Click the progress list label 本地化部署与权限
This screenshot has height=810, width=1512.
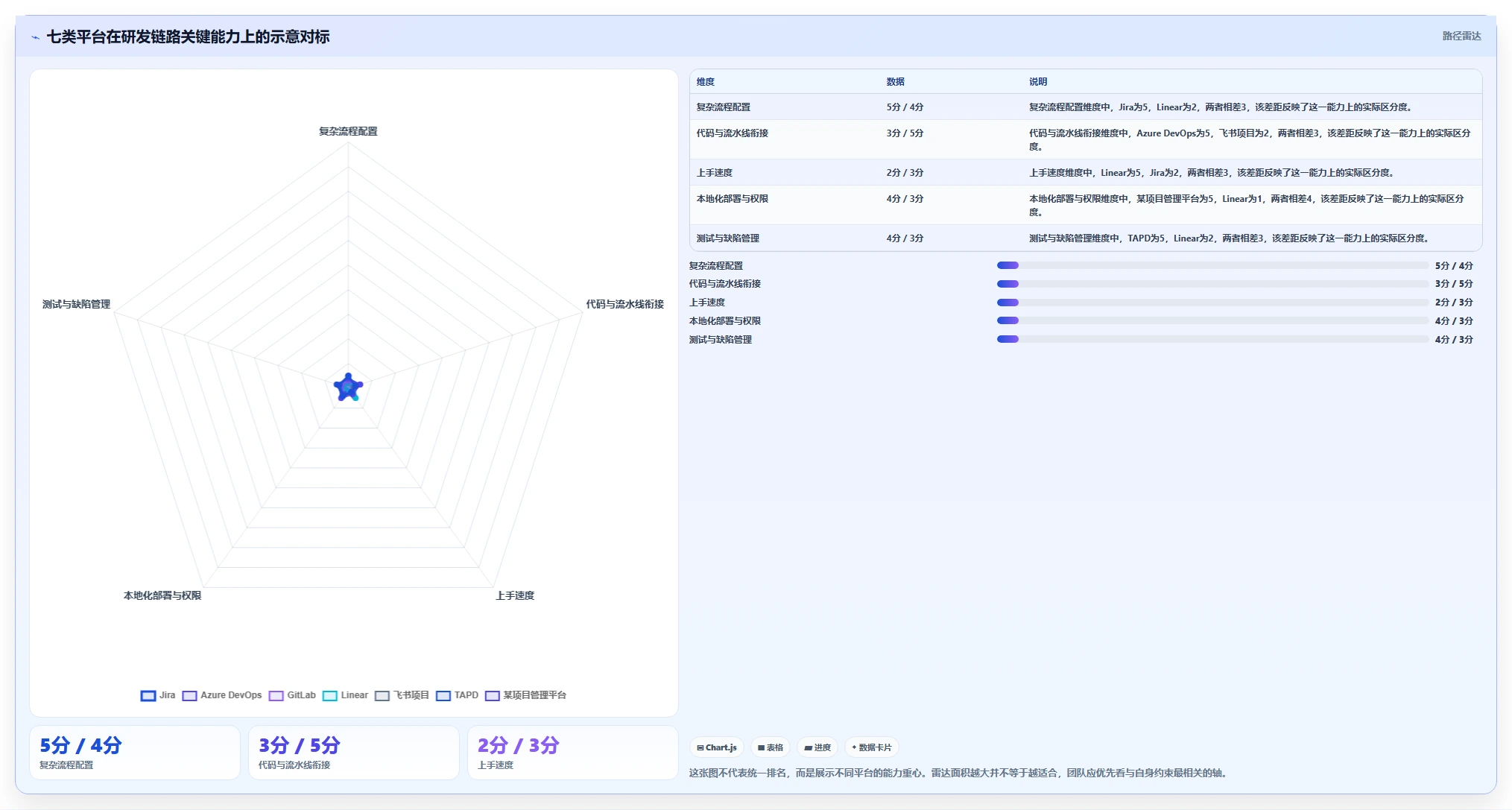[x=725, y=320]
